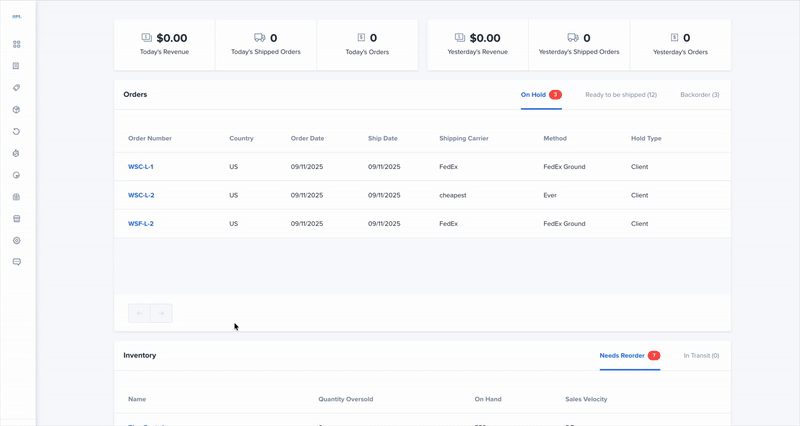
Task: Select the On Hold orders tab
Action: (533, 95)
